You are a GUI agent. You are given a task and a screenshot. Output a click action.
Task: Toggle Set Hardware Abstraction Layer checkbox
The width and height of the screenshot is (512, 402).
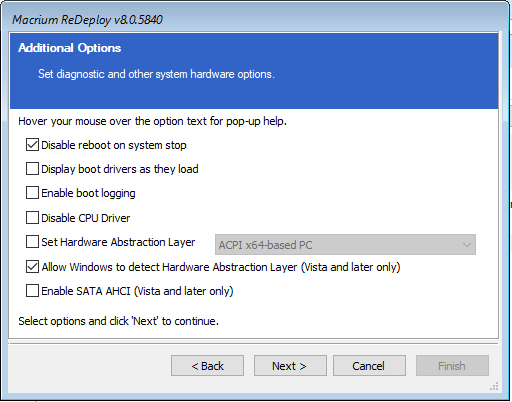(32, 242)
